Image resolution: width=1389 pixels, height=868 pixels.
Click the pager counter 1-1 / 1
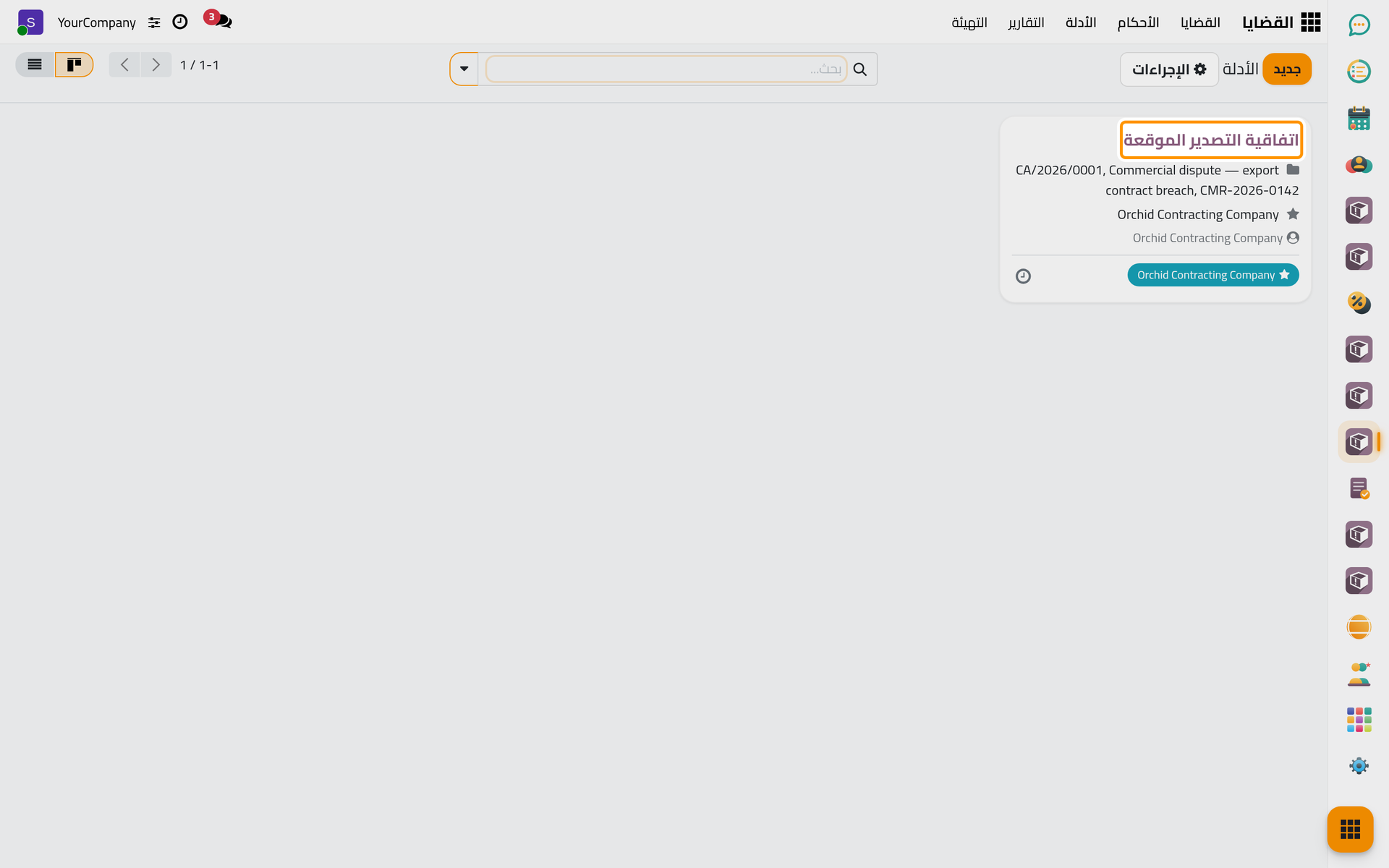click(199, 65)
